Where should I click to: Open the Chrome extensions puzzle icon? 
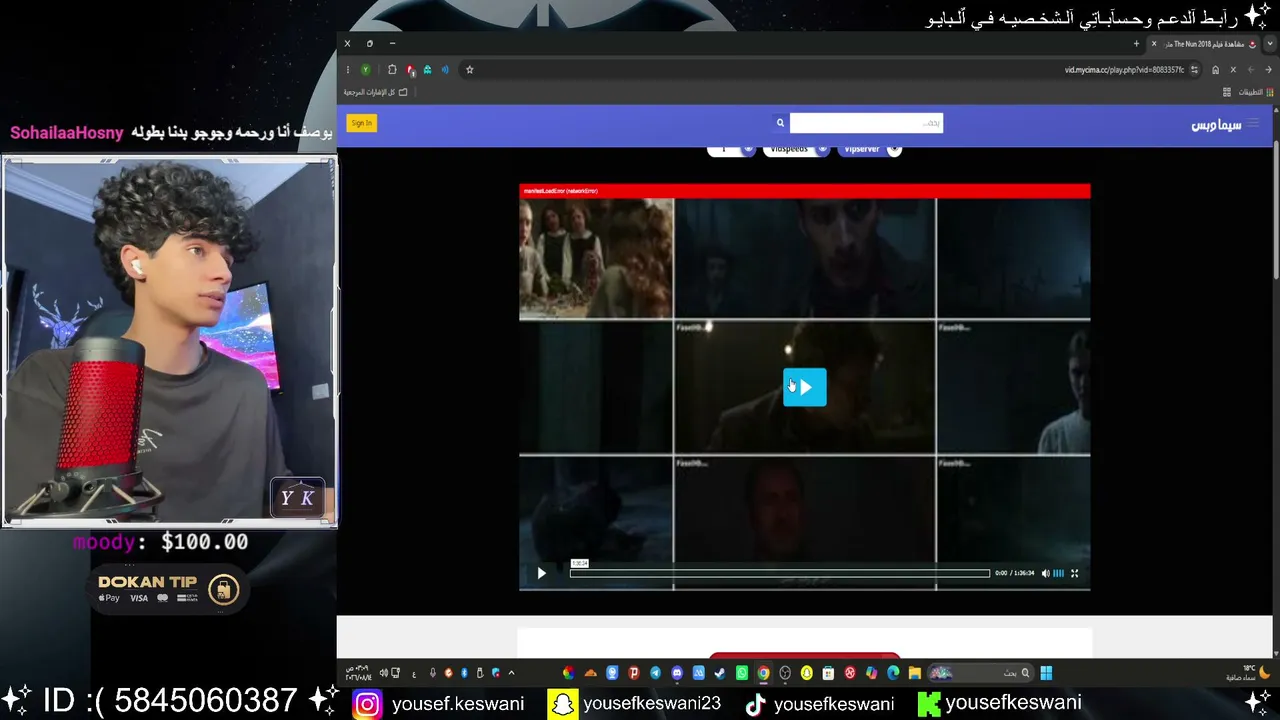[x=392, y=70]
